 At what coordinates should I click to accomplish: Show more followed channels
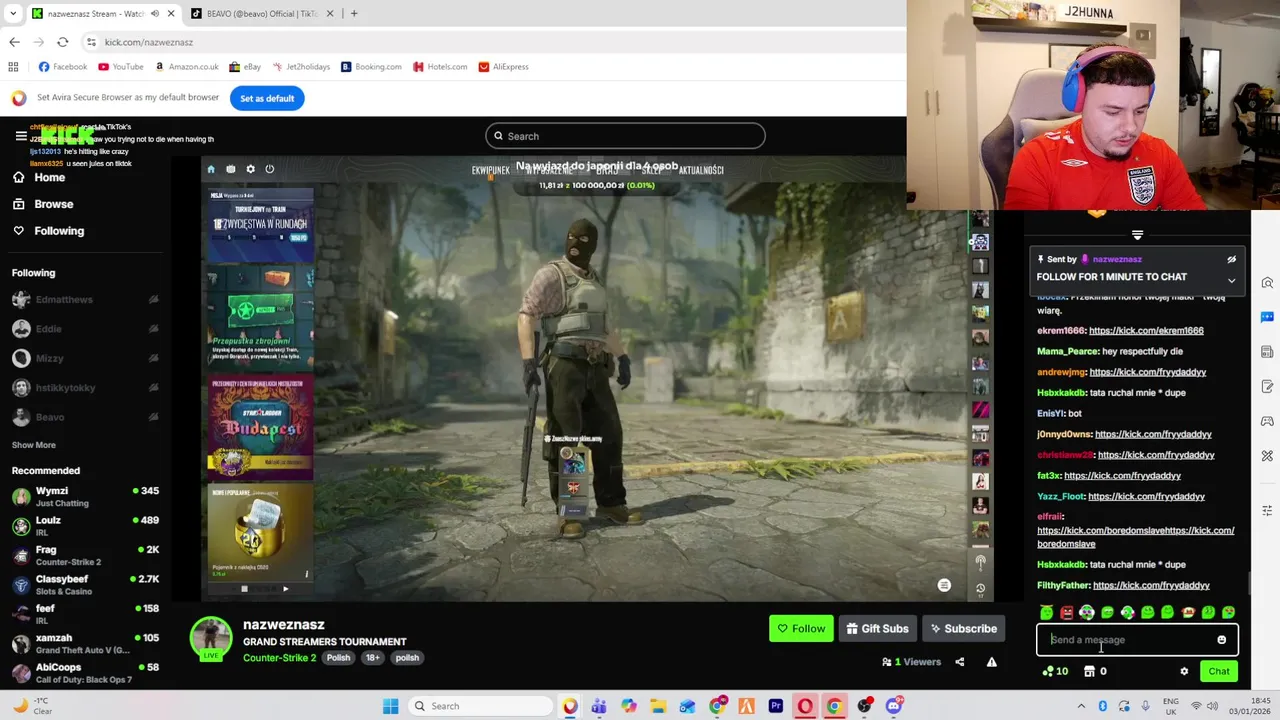point(34,445)
